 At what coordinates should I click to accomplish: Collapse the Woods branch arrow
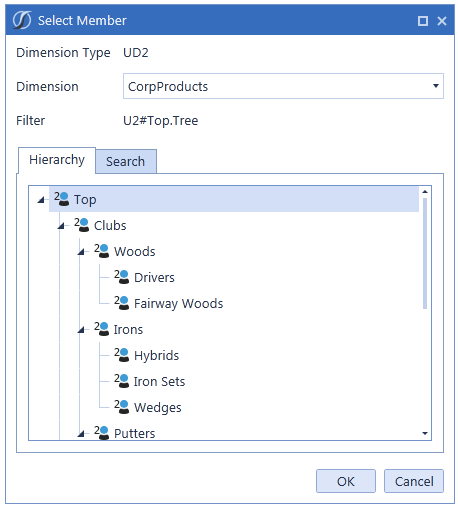point(81,252)
